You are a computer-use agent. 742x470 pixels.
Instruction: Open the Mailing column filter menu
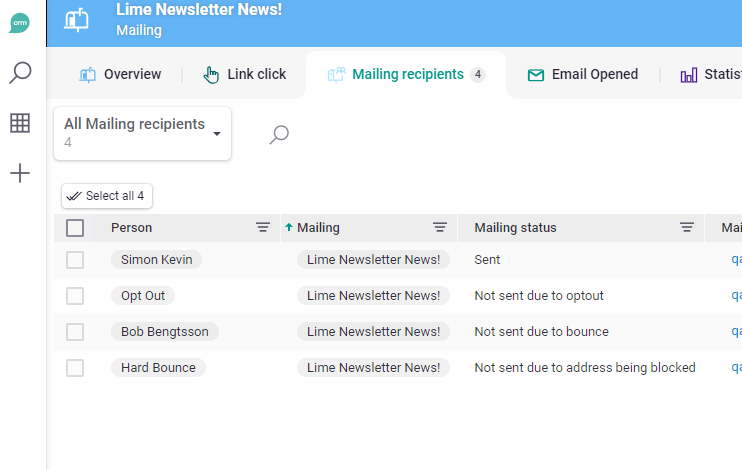(439, 228)
